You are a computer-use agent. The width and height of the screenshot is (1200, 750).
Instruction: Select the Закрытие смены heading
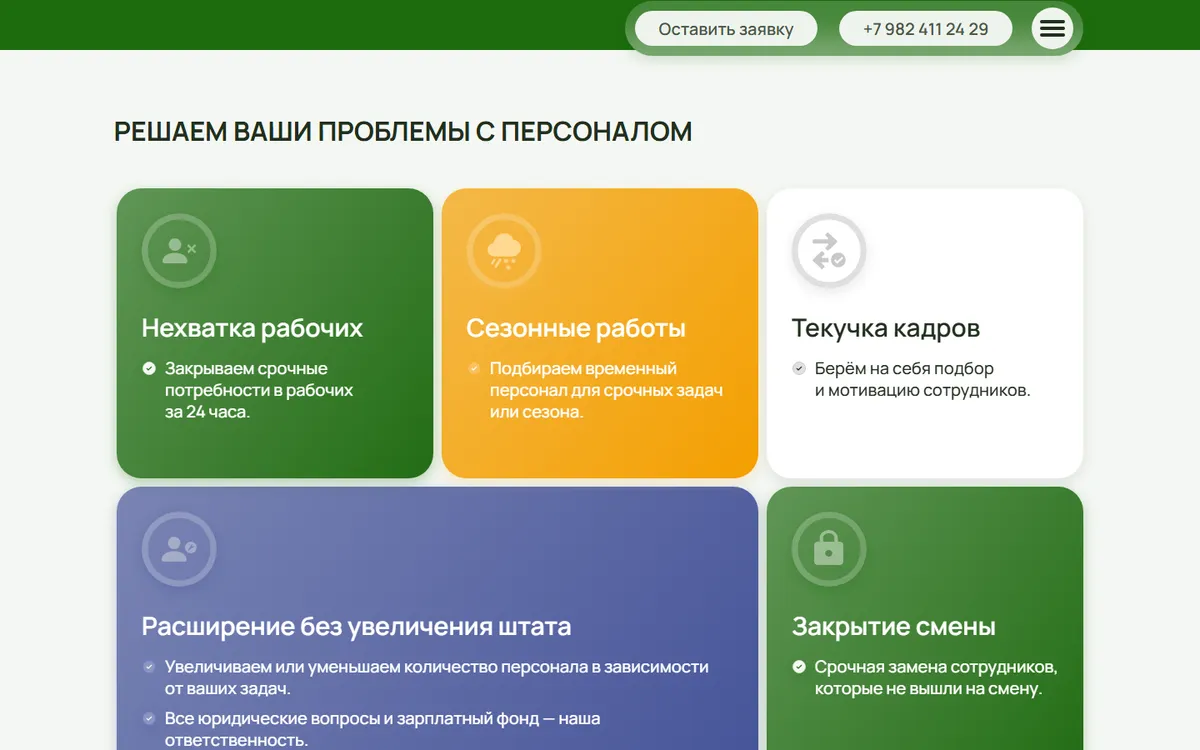point(894,626)
